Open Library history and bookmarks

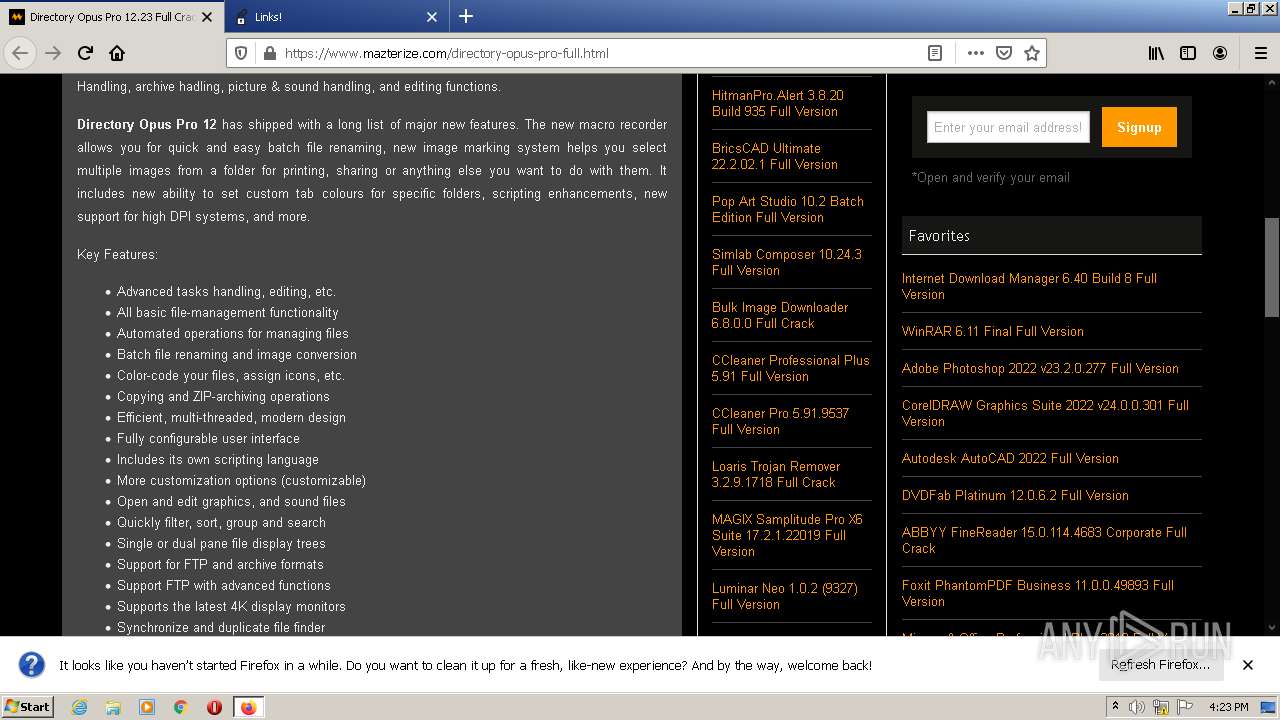pyautogui.click(x=1156, y=53)
